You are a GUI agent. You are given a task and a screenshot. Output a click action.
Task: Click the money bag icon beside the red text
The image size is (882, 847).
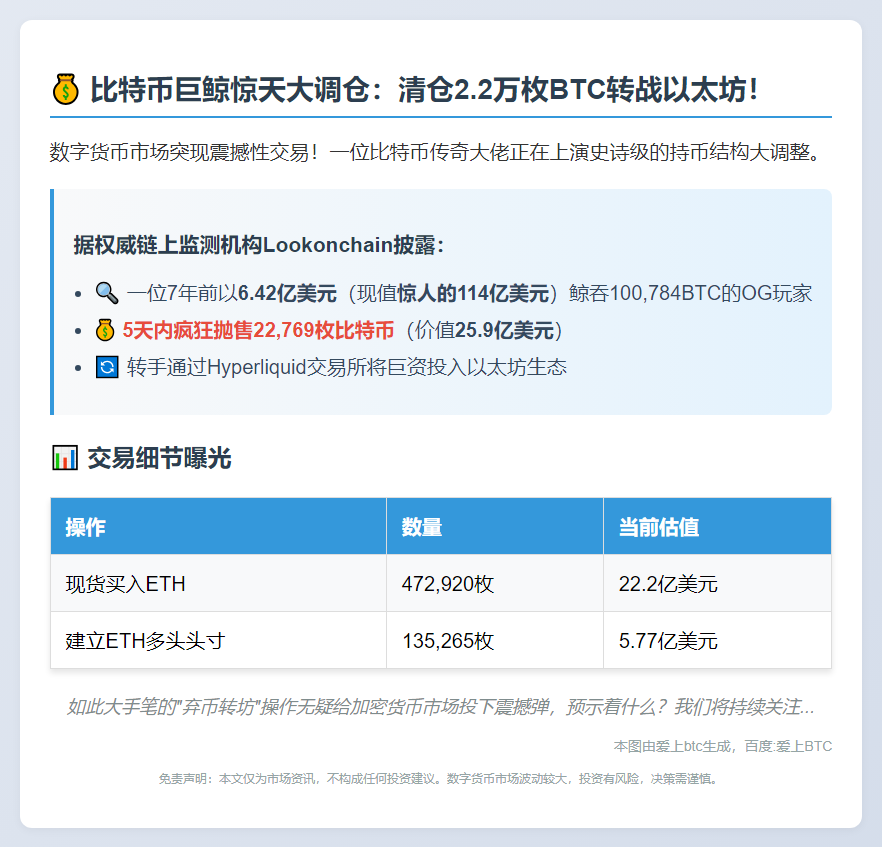(106, 330)
